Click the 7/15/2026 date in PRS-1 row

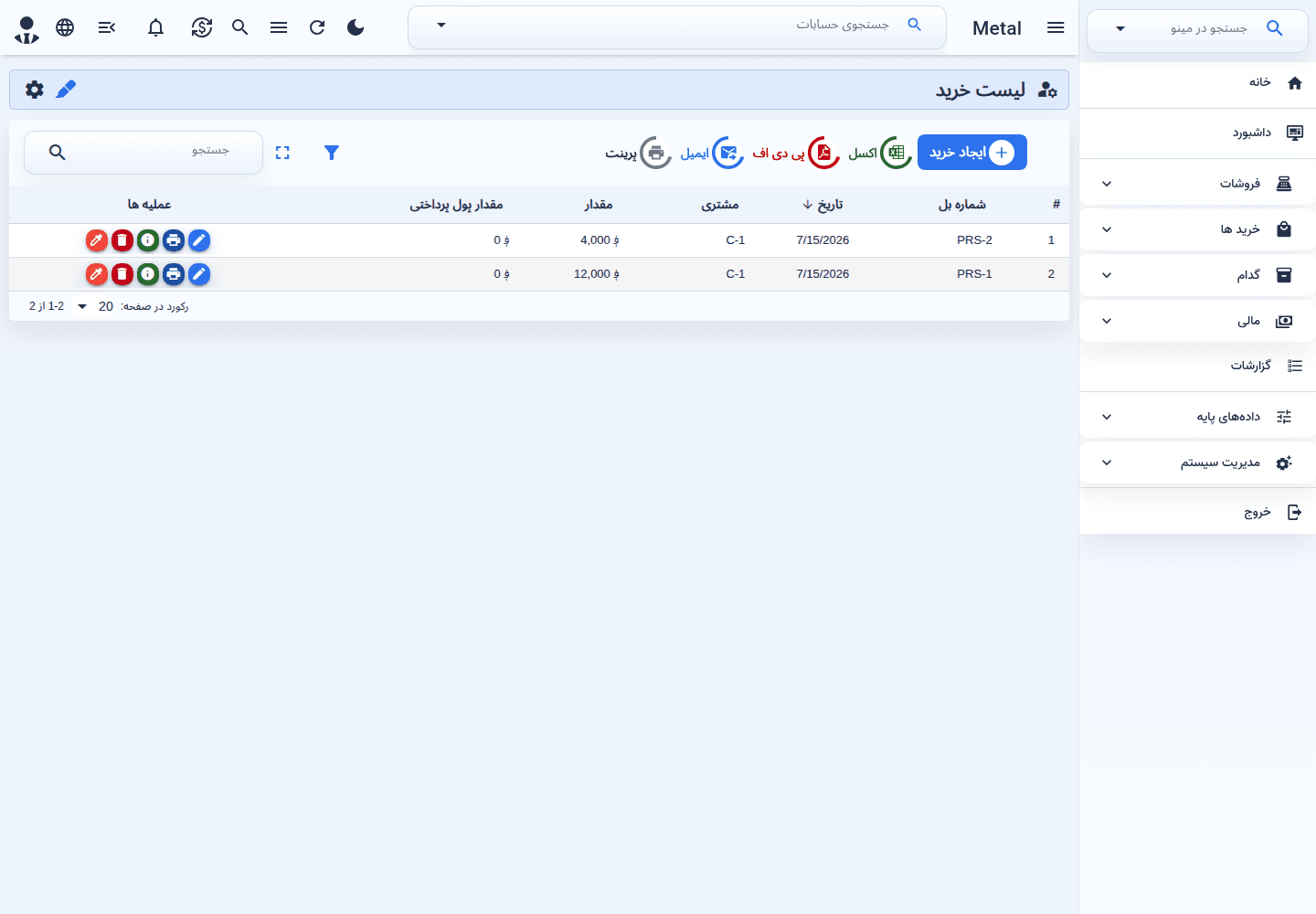[822, 274]
